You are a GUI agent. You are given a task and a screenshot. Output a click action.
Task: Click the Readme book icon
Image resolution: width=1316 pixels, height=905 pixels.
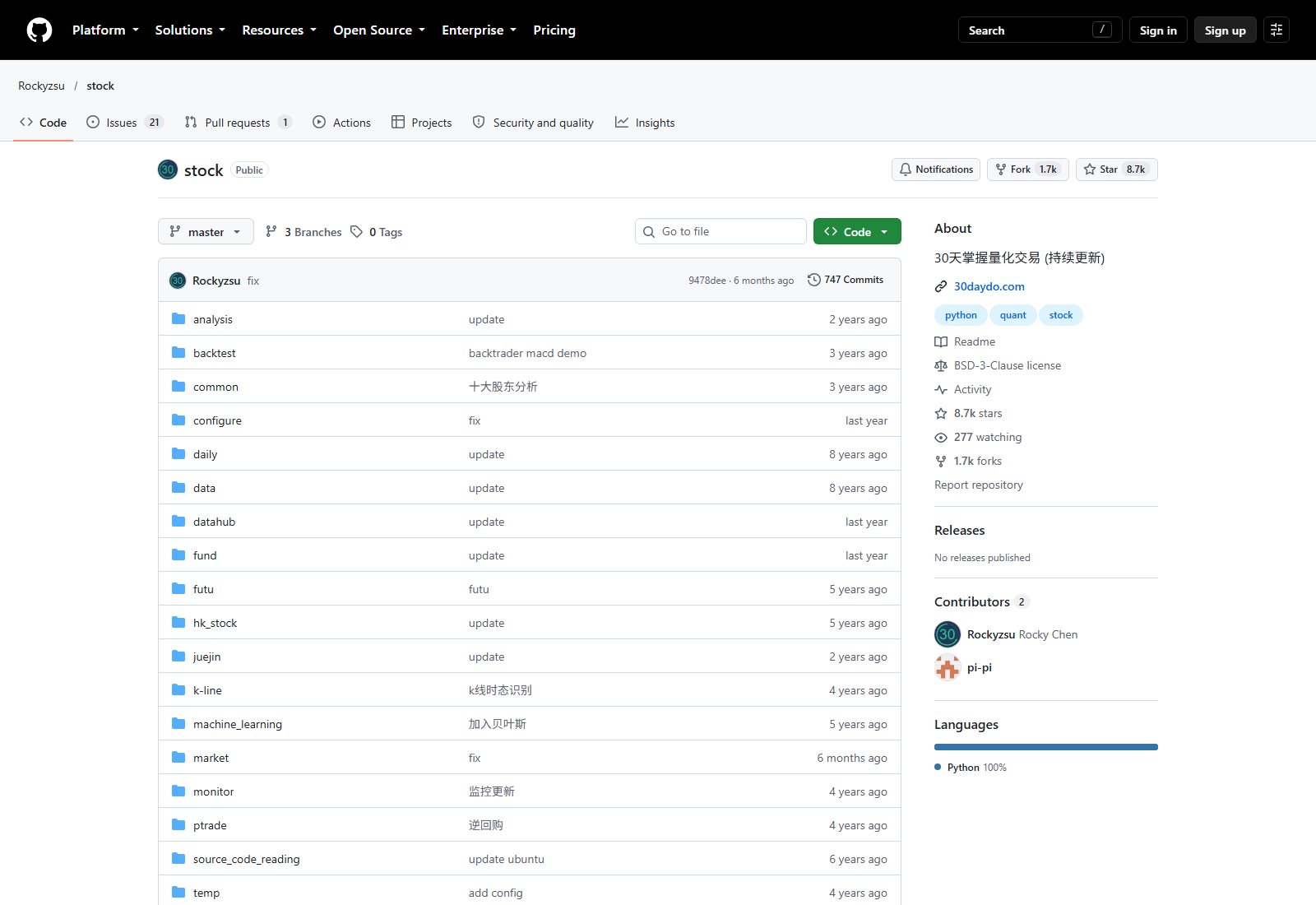[941, 341]
